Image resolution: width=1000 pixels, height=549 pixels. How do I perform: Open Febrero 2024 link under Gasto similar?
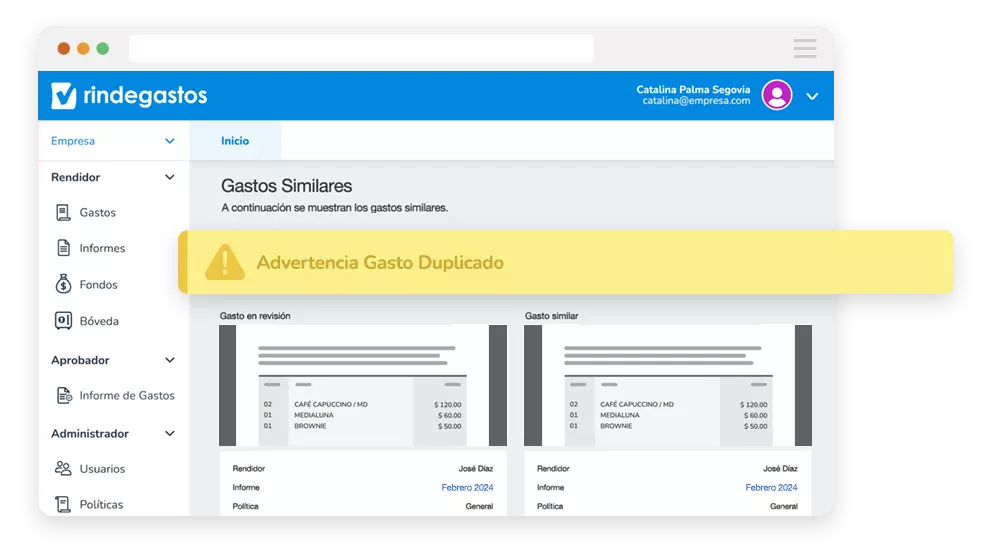tap(771, 488)
